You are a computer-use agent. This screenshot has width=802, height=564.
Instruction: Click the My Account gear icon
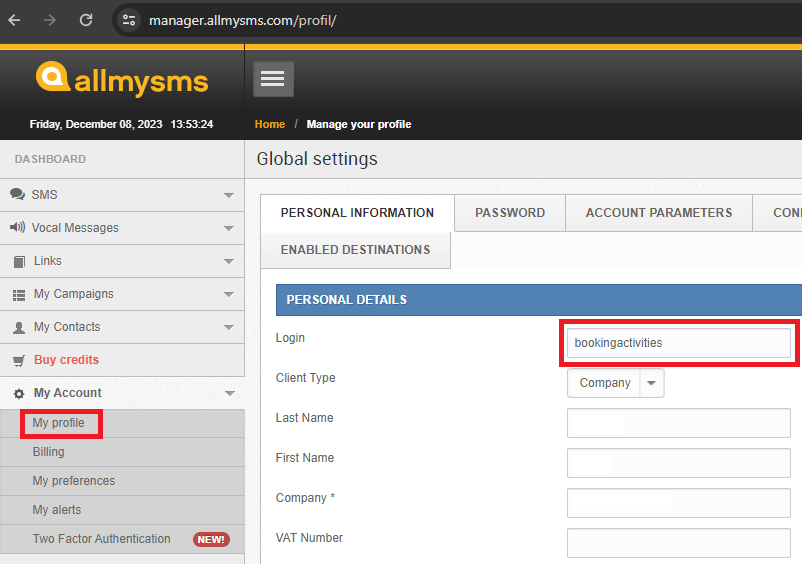click(19, 393)
